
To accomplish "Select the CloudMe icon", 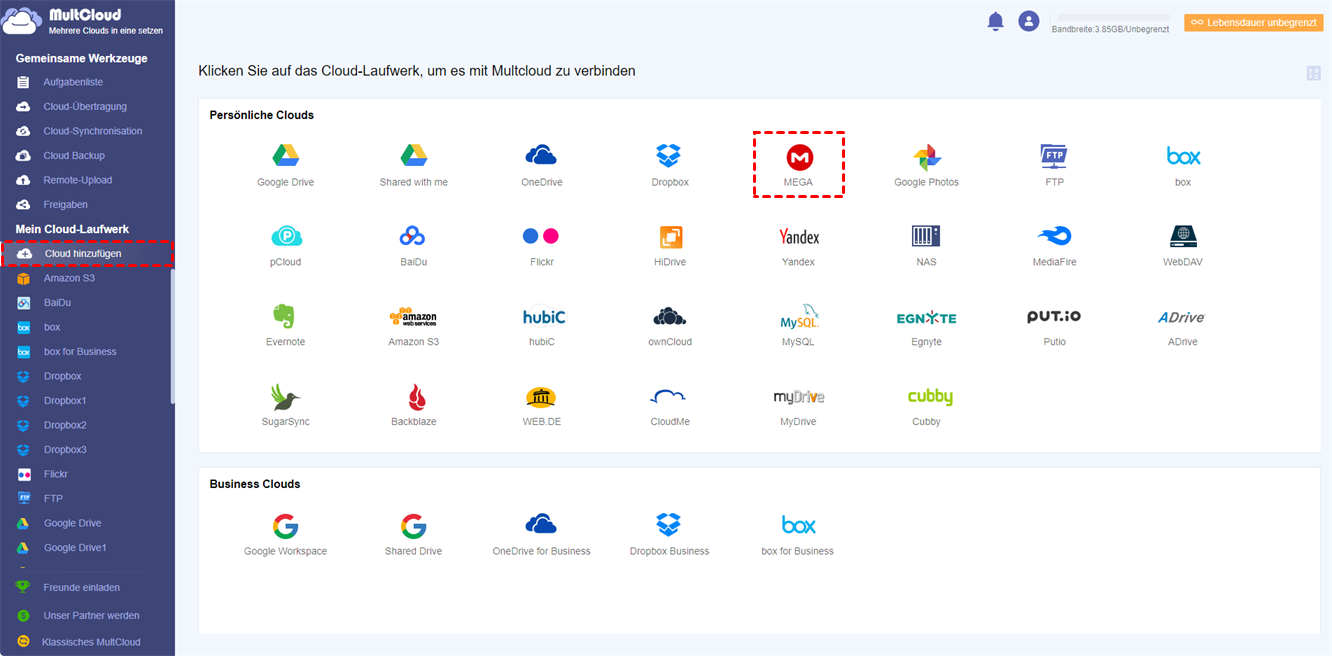I will (x=668, y=396).
